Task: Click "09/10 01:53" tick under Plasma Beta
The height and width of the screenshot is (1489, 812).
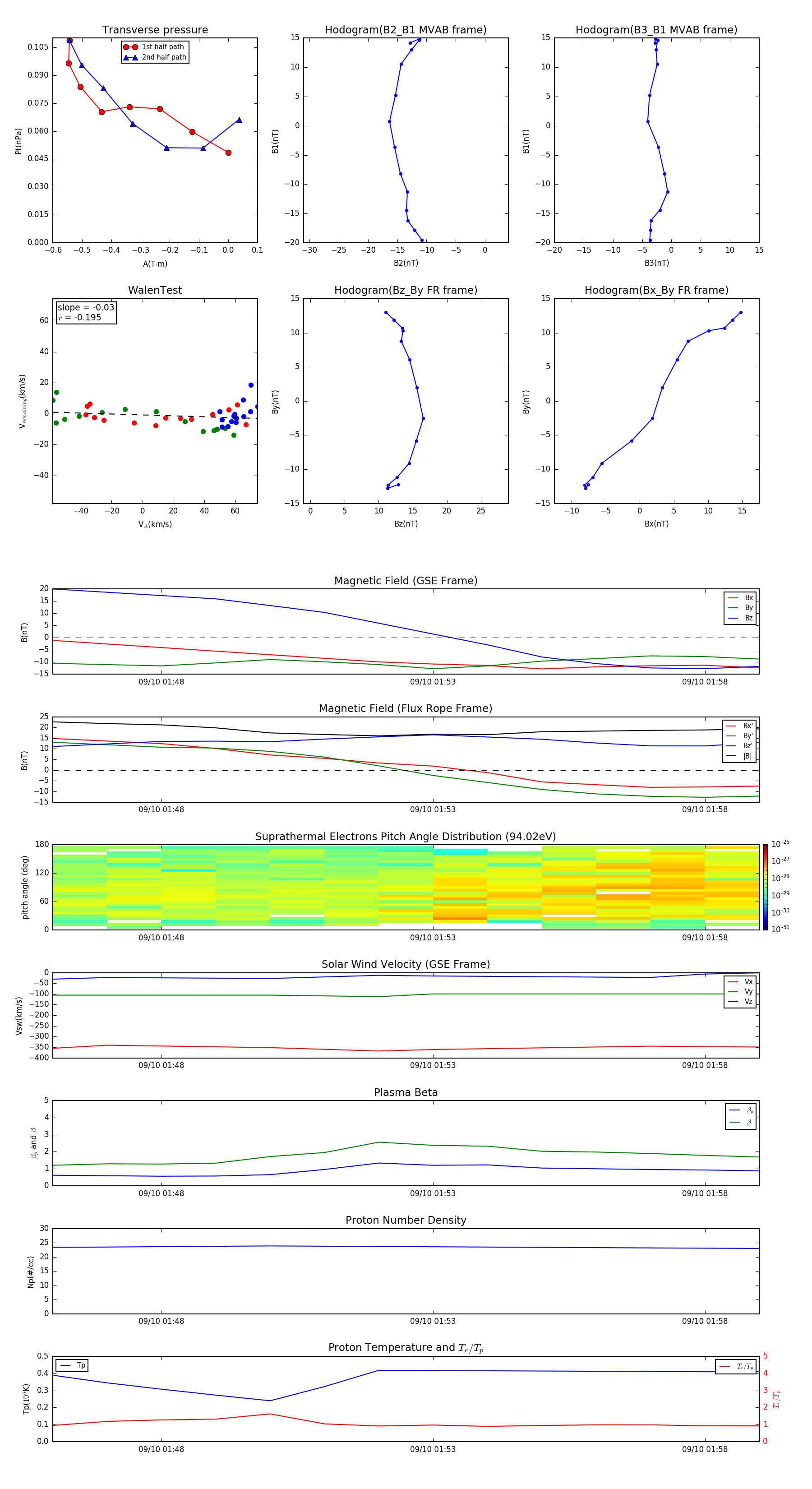Action: (433, 1193)
